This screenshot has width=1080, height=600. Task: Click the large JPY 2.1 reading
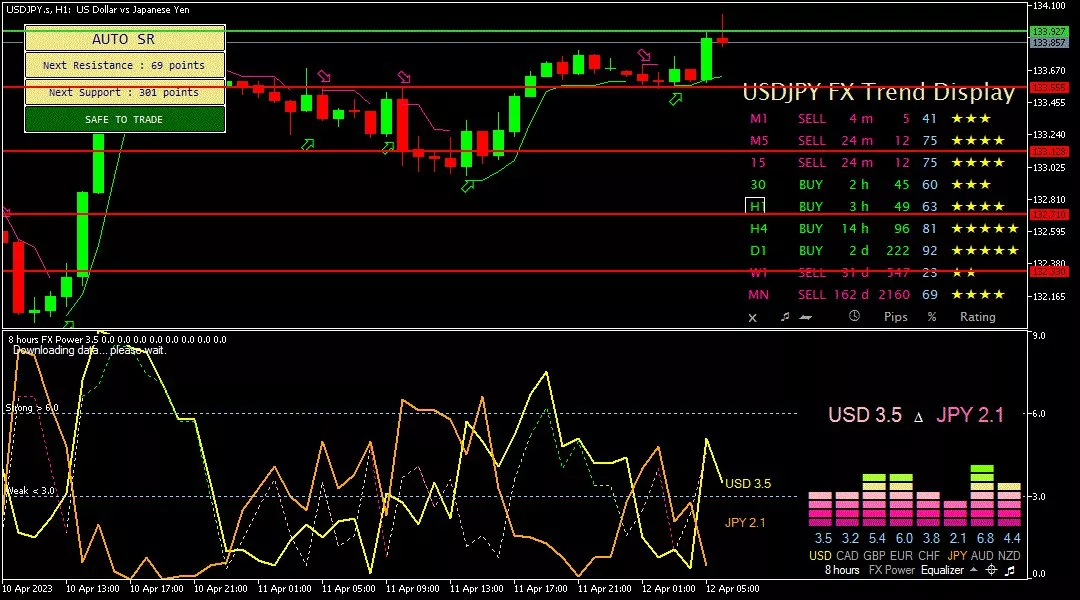tap(970, 415)
